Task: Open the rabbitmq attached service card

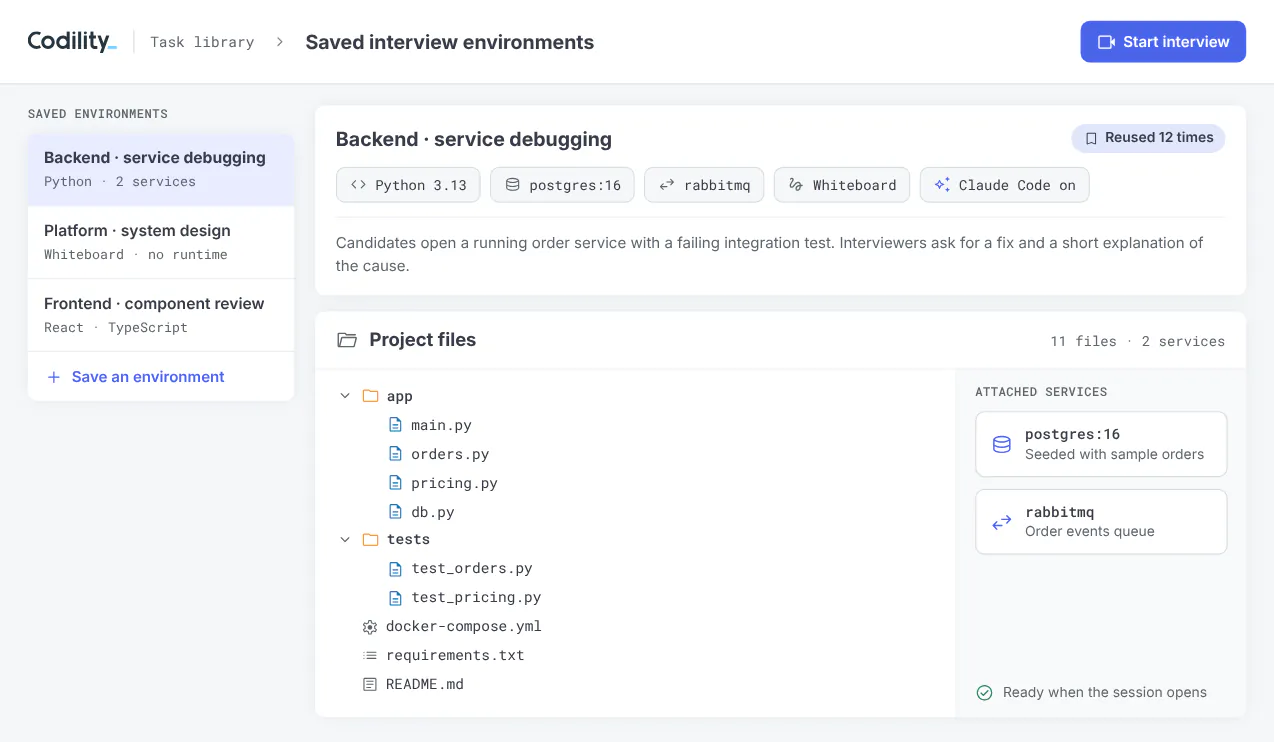Action: (x=1101, y=522)
